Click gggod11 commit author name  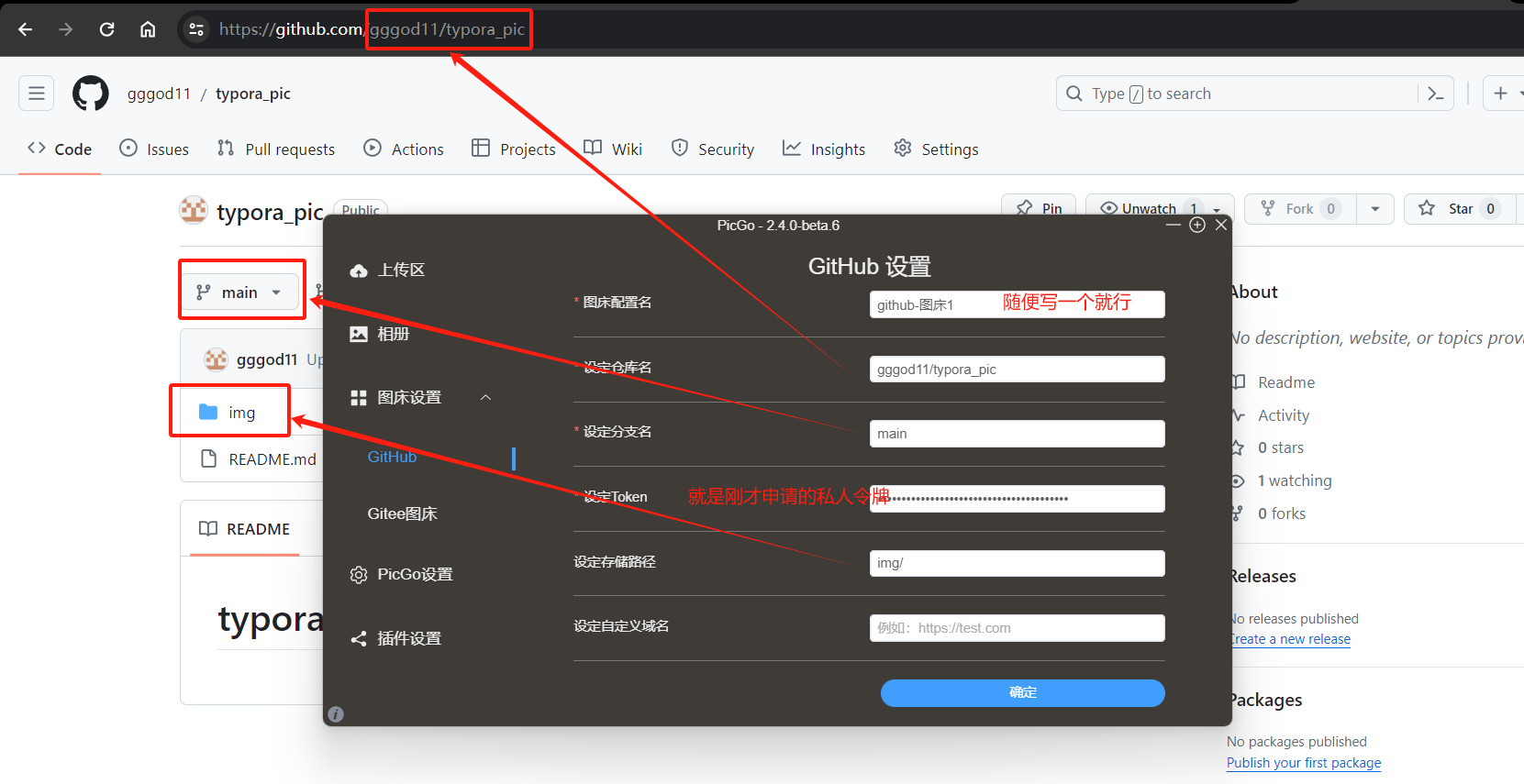267,359
